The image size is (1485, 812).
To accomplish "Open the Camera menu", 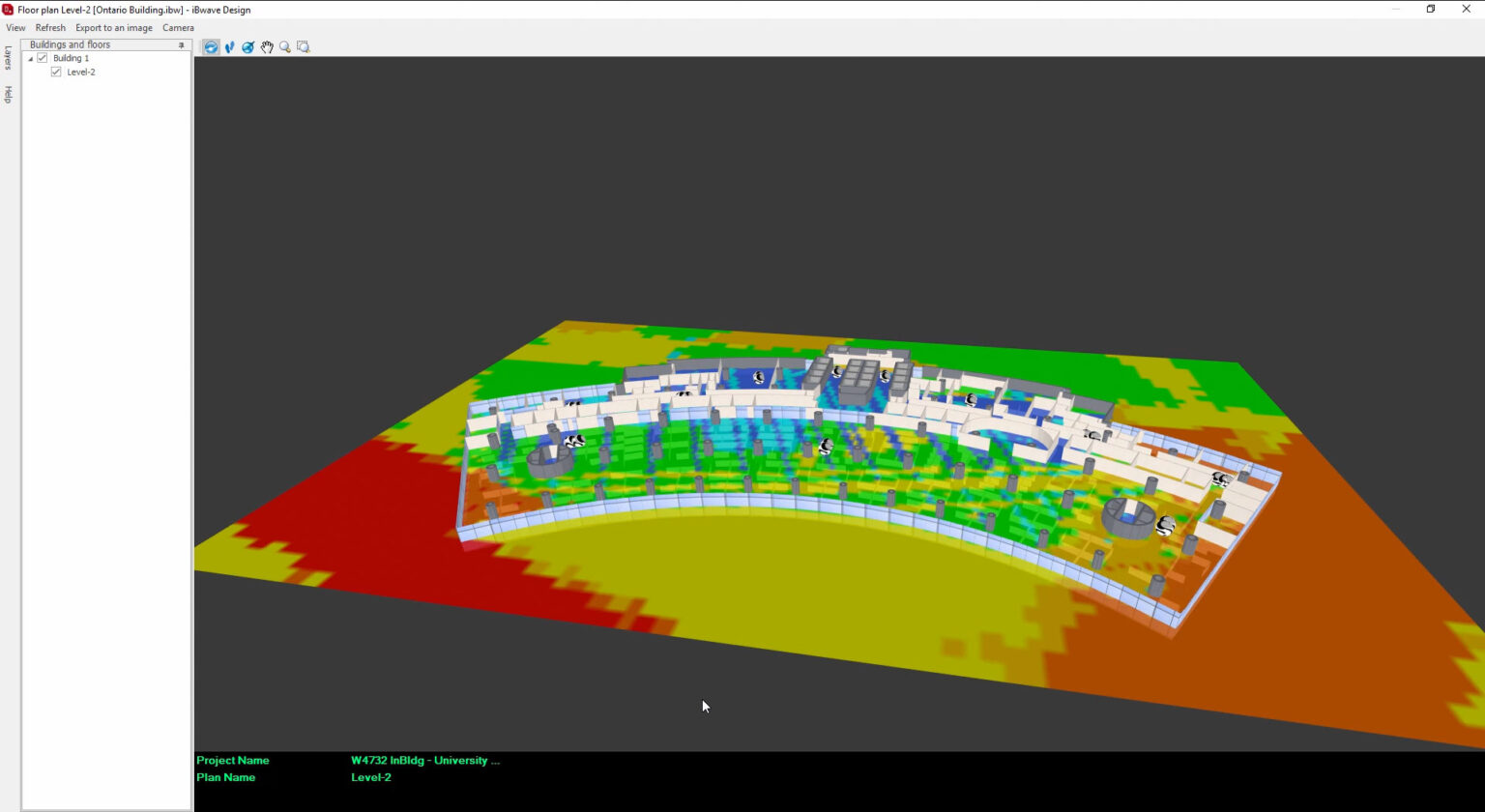I will pos(178,28).
